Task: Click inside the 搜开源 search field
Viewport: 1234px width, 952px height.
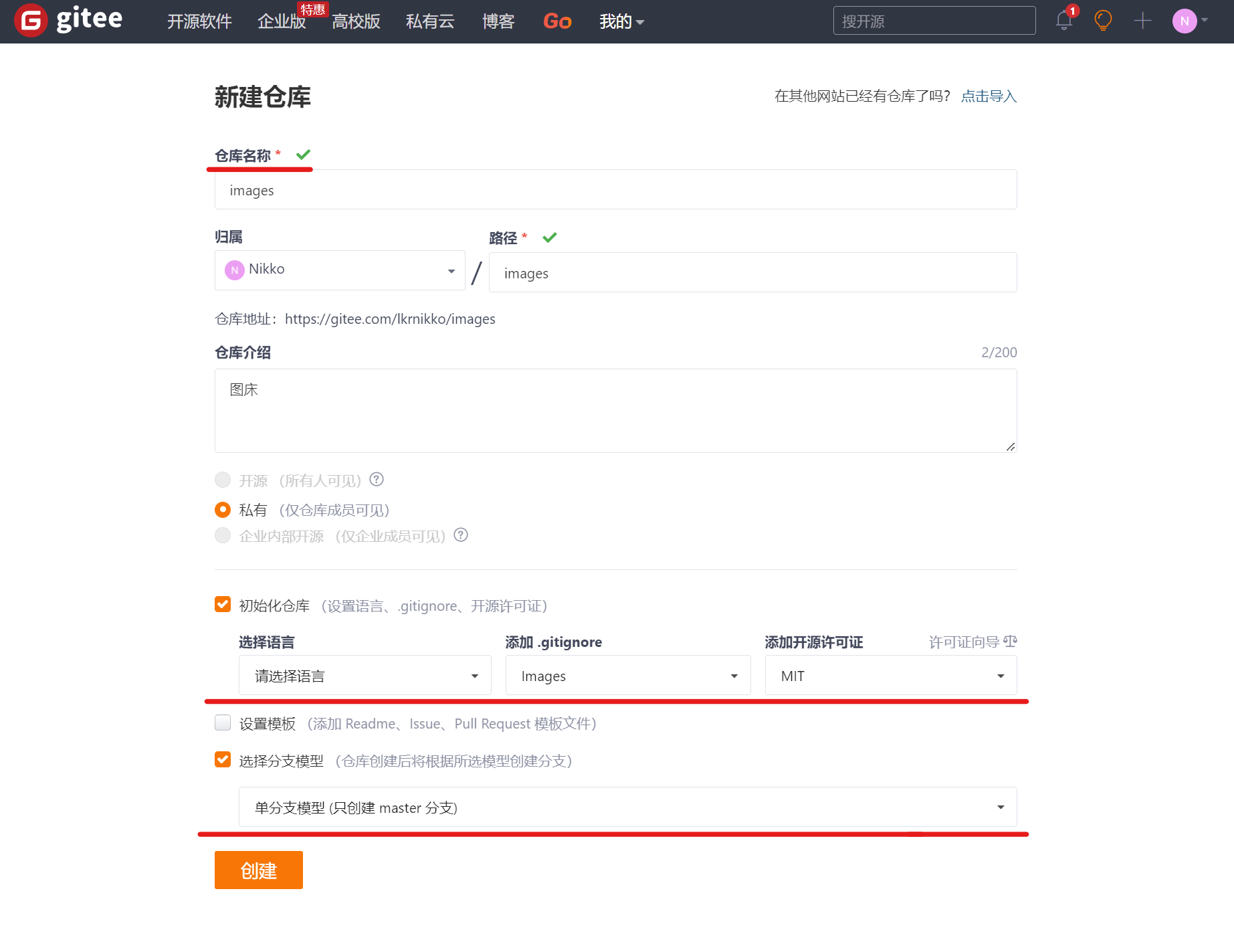Action: (934, 20)
